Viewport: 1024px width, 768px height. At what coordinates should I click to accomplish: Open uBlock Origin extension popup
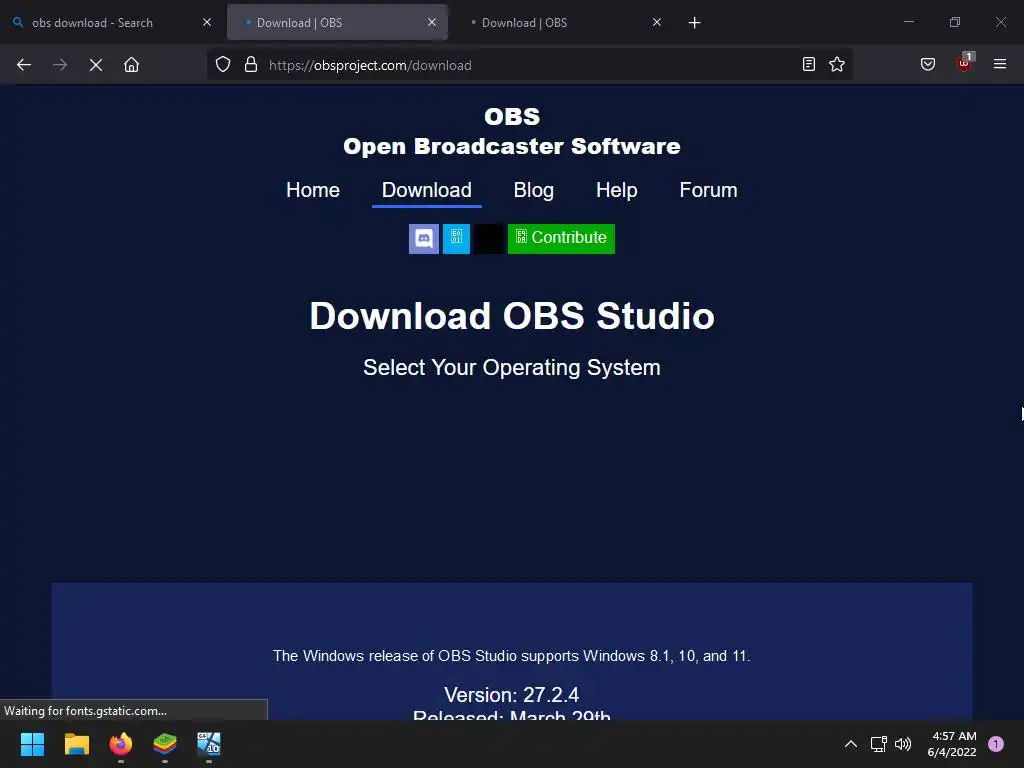(x=965, y=63)
